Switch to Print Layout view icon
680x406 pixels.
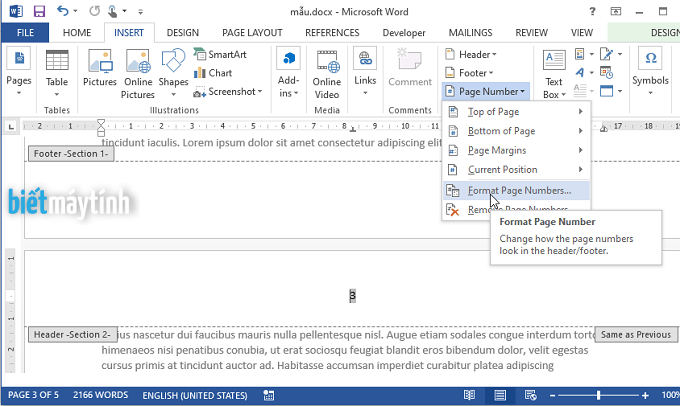500,395
